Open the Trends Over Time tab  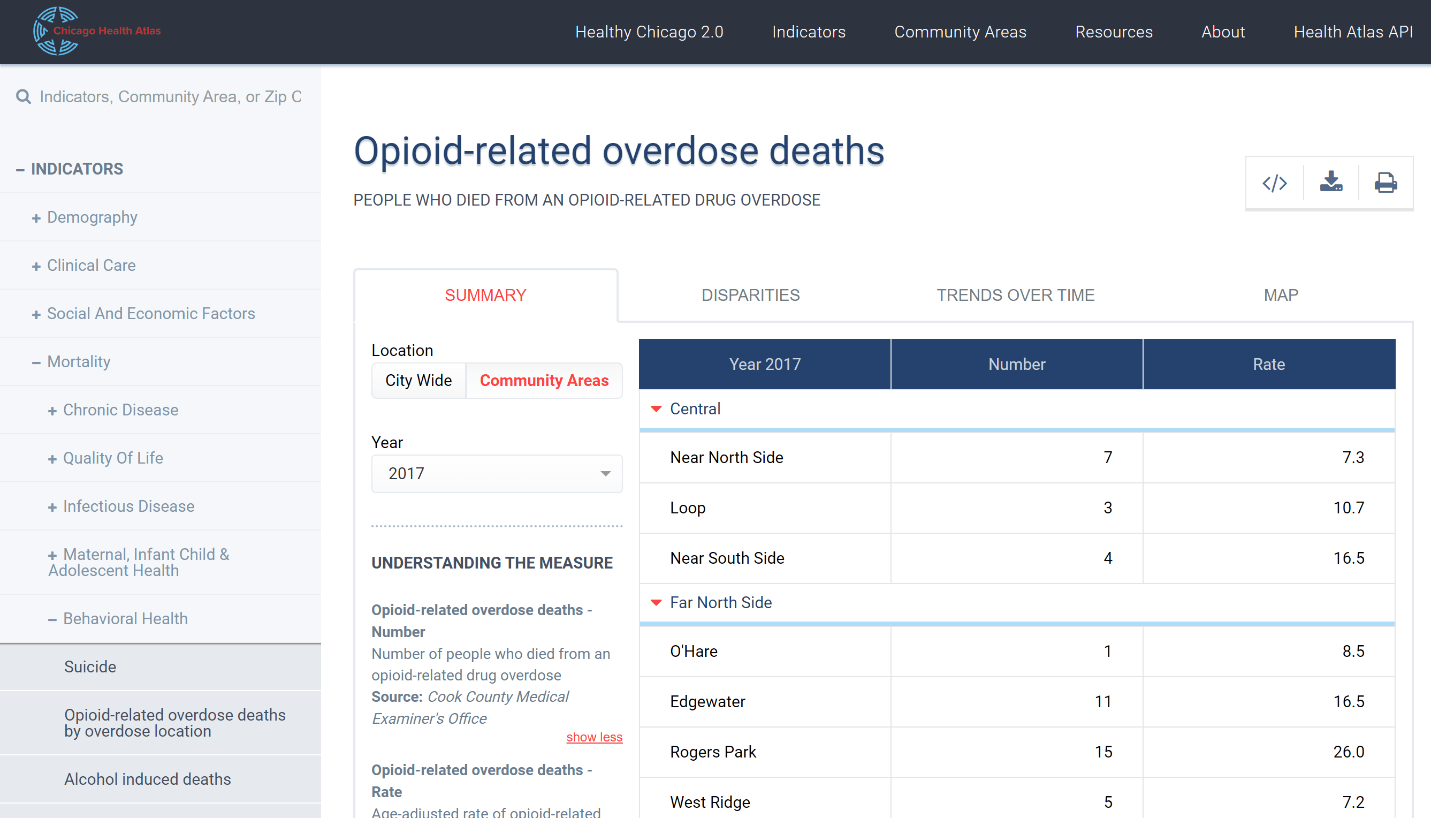(1016, 295)
